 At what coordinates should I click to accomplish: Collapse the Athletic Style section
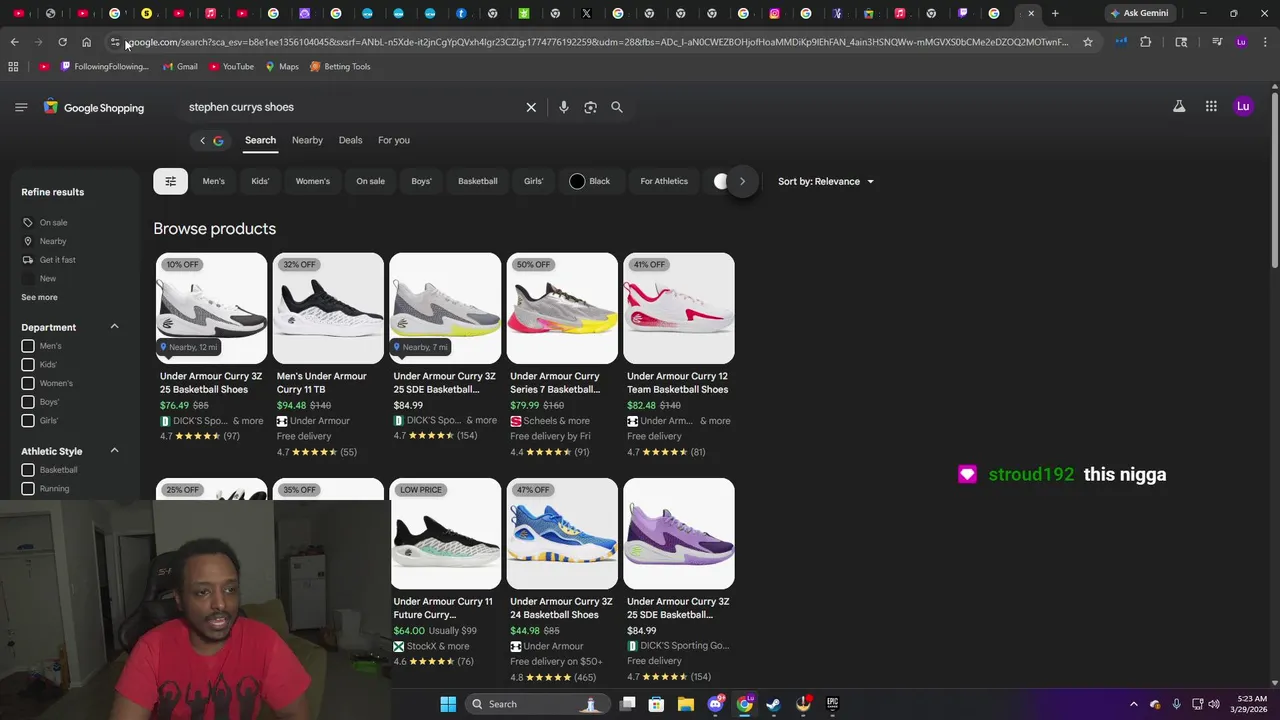[114, 451]
